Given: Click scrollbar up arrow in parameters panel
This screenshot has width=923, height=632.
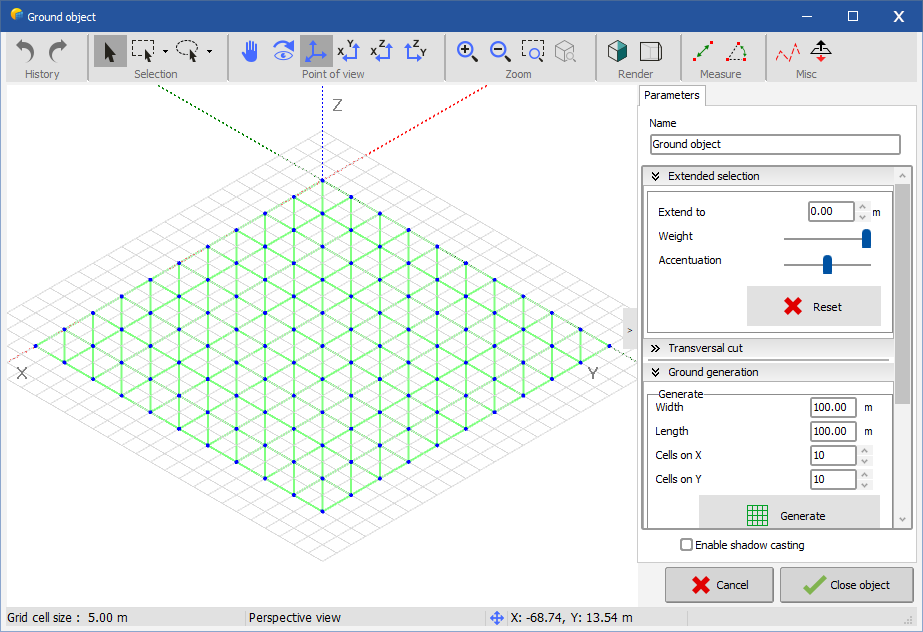Looking at the screenshot, I should click(x=902, y=175).
